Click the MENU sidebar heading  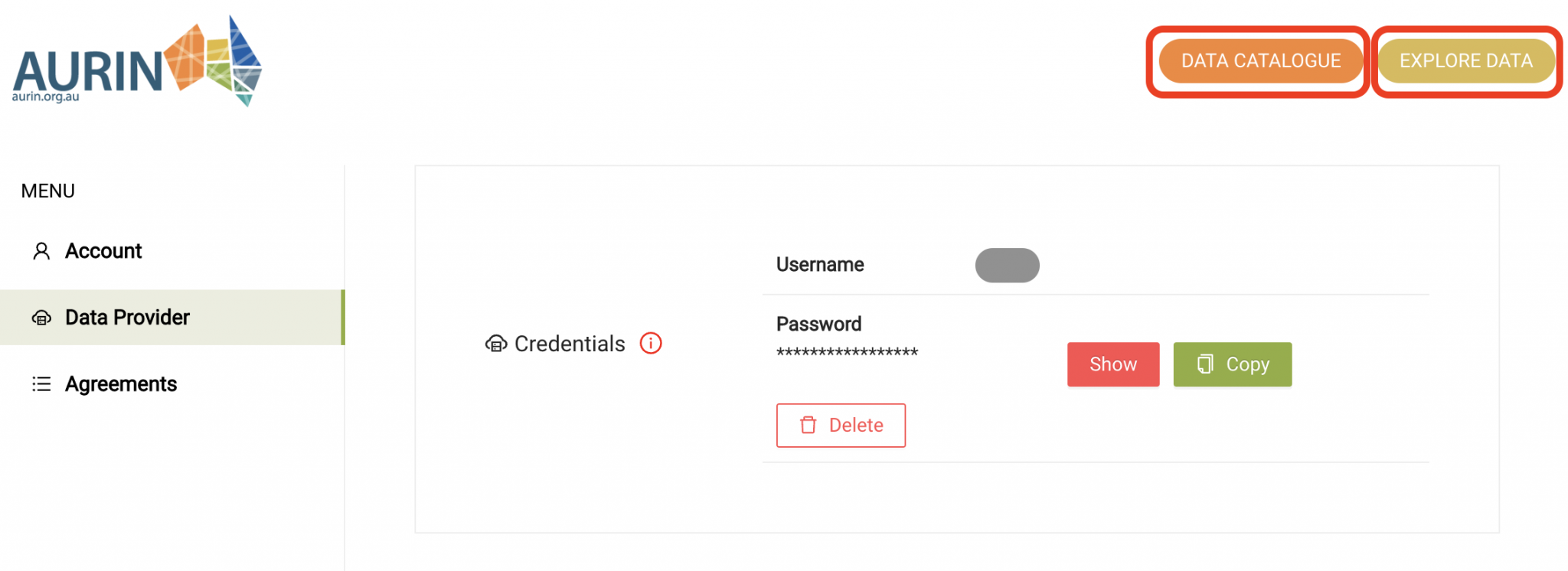click(48, 191)
